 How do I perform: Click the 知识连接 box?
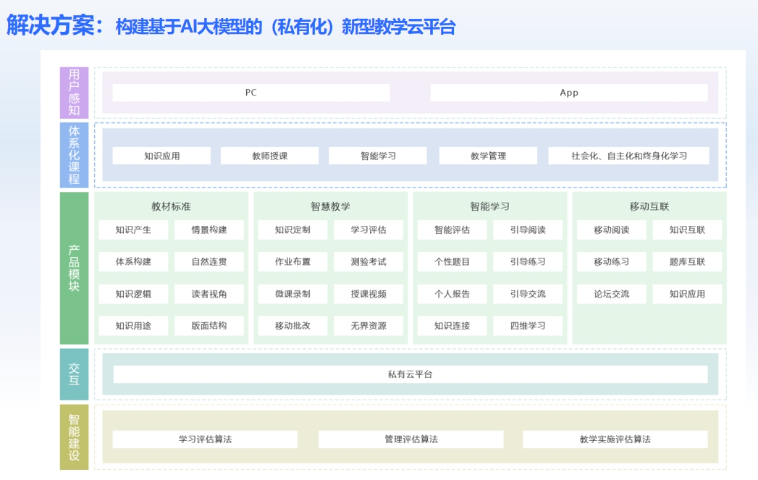(x=452, y=326)
